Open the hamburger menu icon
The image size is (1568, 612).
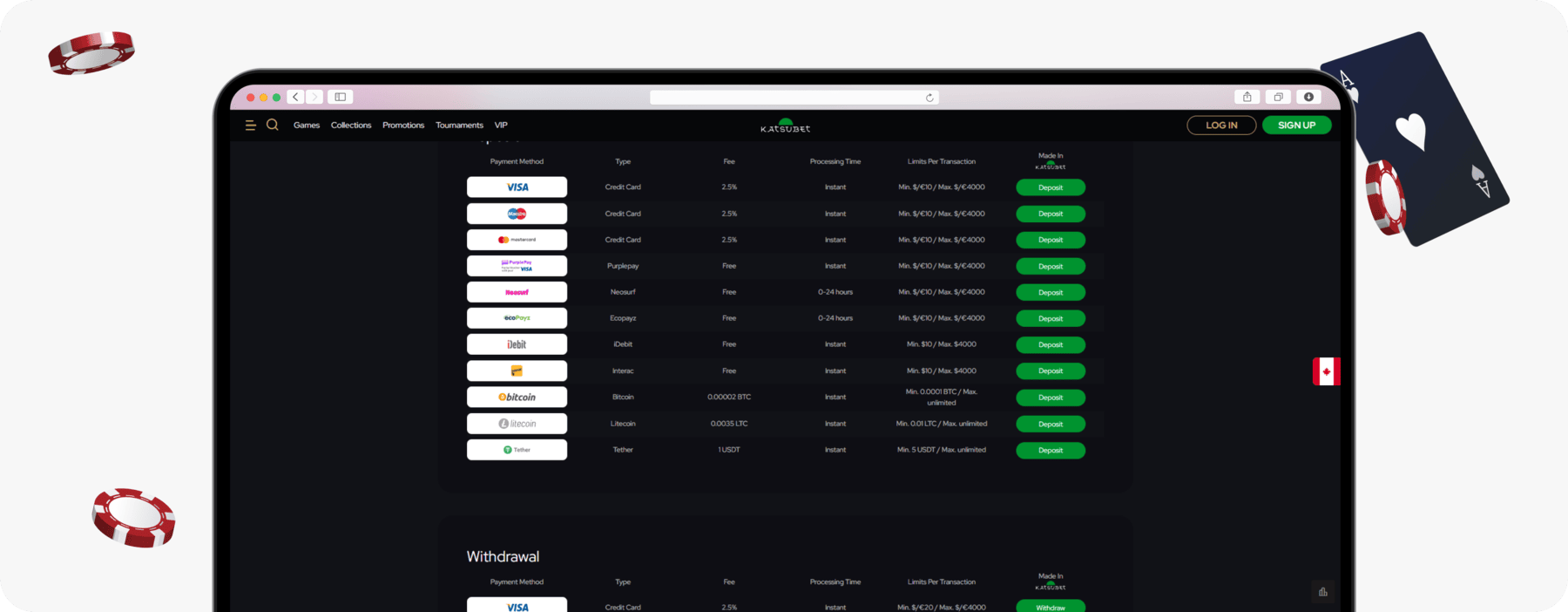click(250, 126)
